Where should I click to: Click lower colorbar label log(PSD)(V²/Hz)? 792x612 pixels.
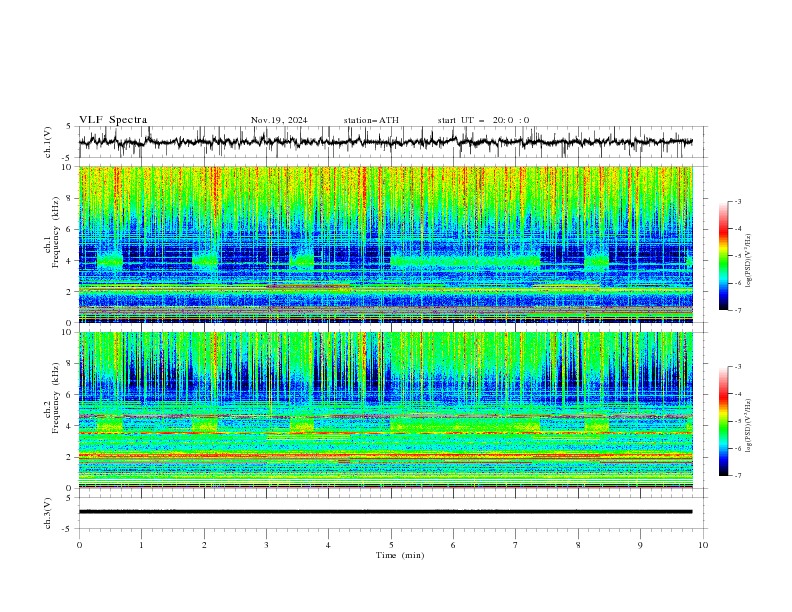coord(749,426)
